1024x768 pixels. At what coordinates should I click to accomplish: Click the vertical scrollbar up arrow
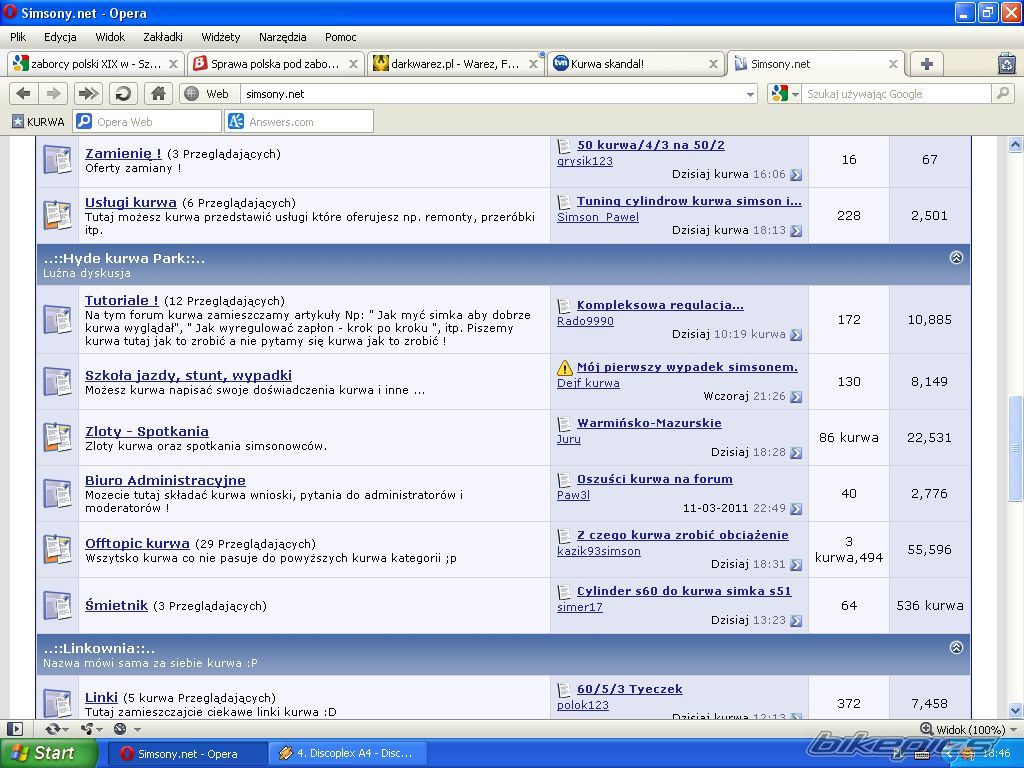point(1015,144)
